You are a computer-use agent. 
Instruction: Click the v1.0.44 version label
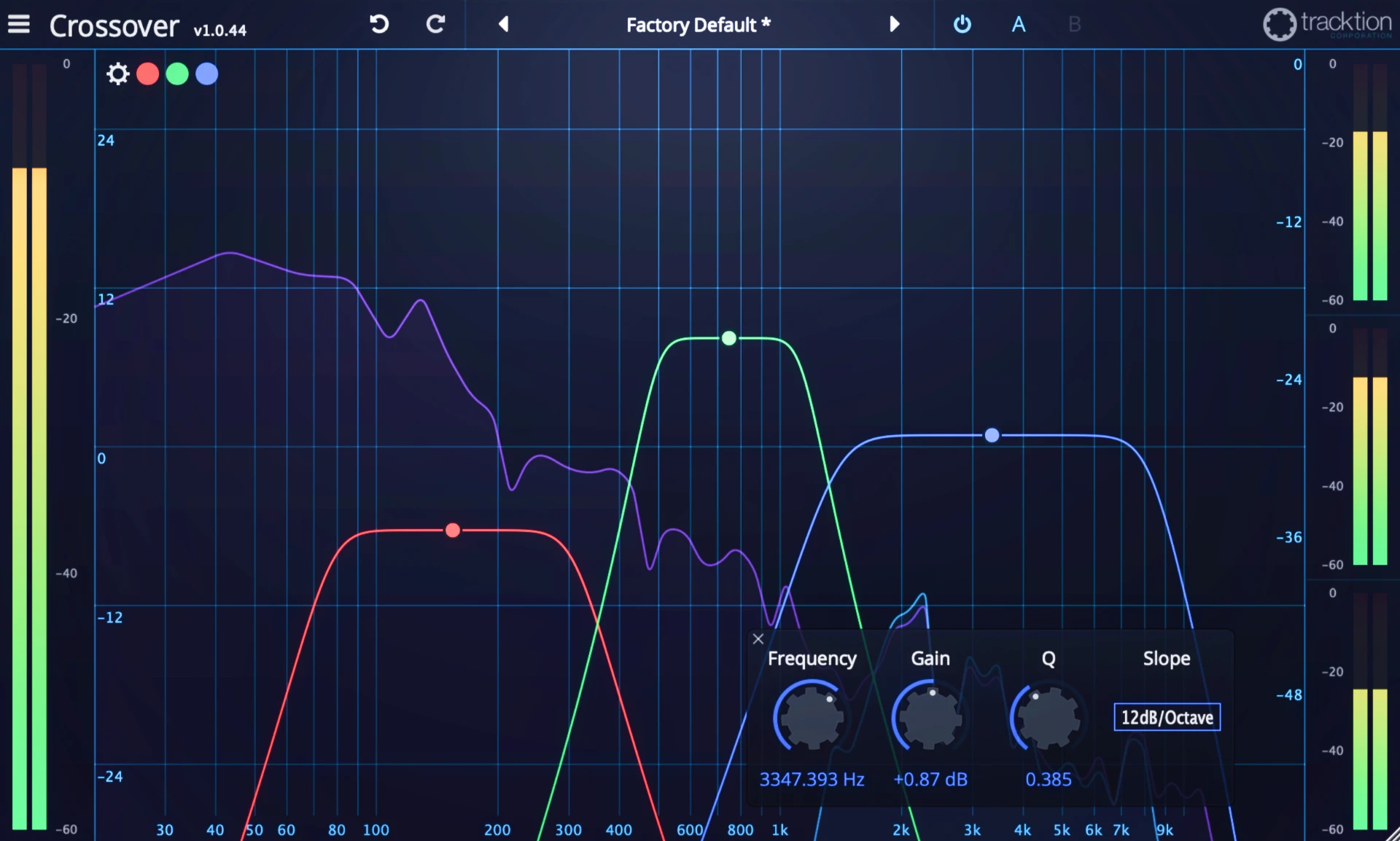[219, 31]
